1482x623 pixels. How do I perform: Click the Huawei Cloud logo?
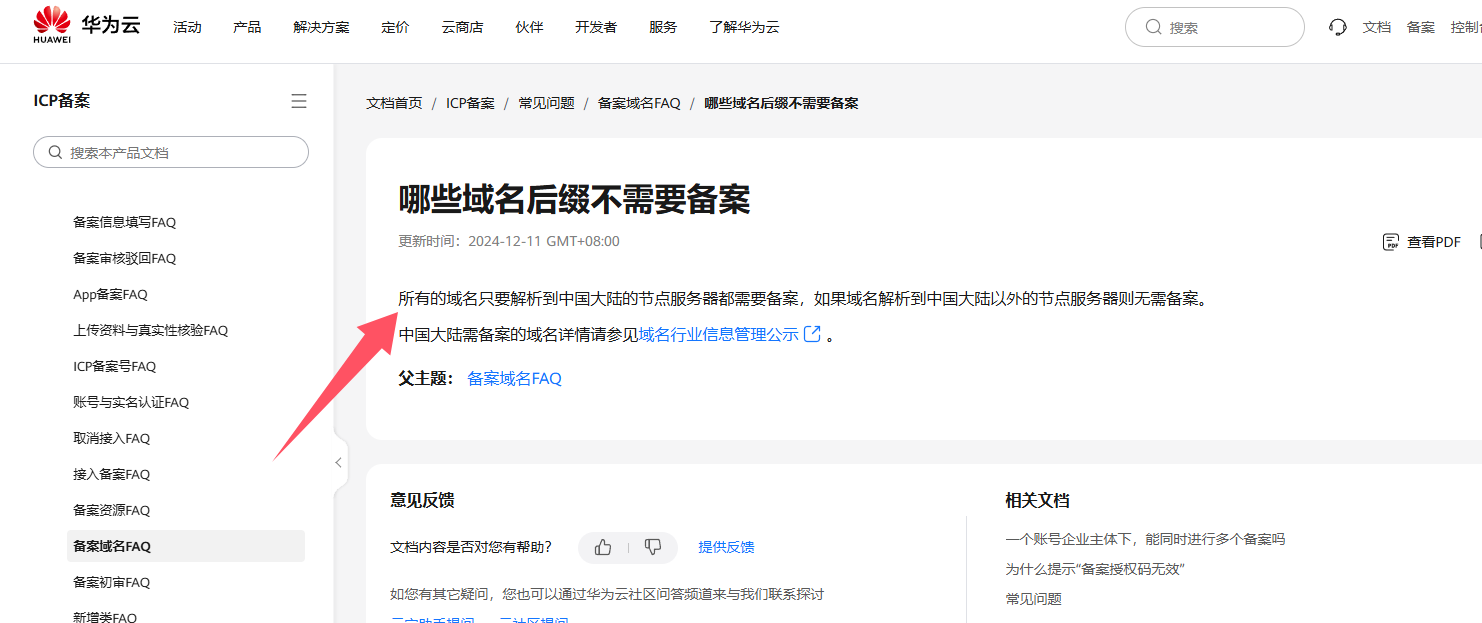(86, 26)
